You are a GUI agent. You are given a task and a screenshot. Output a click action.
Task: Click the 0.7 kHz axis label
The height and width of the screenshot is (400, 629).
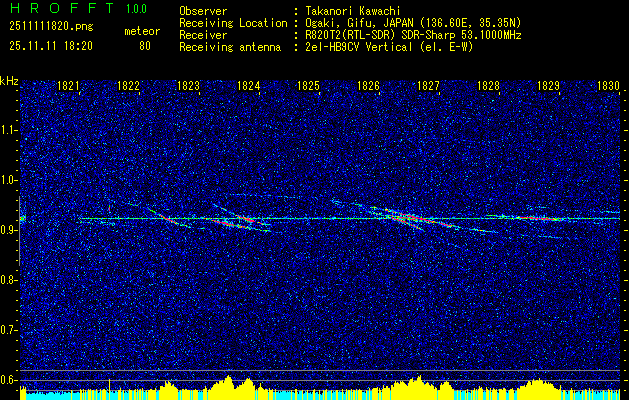pos(9,330)
